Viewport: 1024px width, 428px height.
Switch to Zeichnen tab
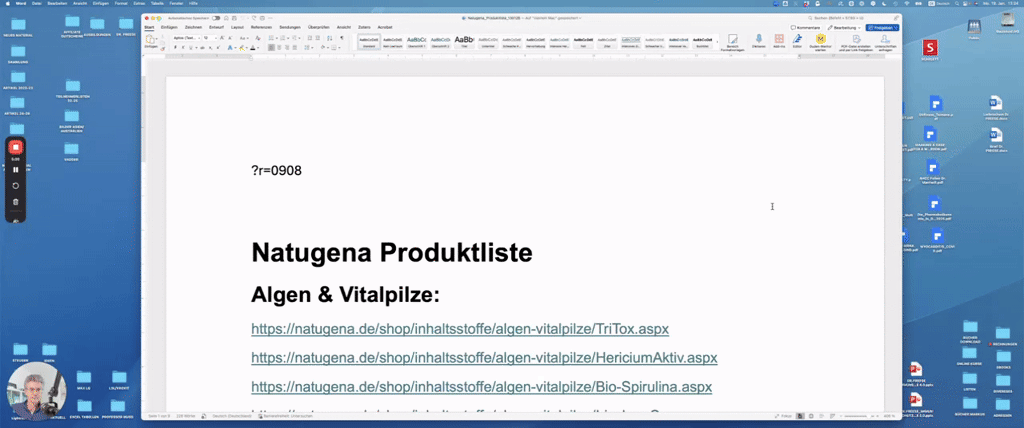point(193,27)
